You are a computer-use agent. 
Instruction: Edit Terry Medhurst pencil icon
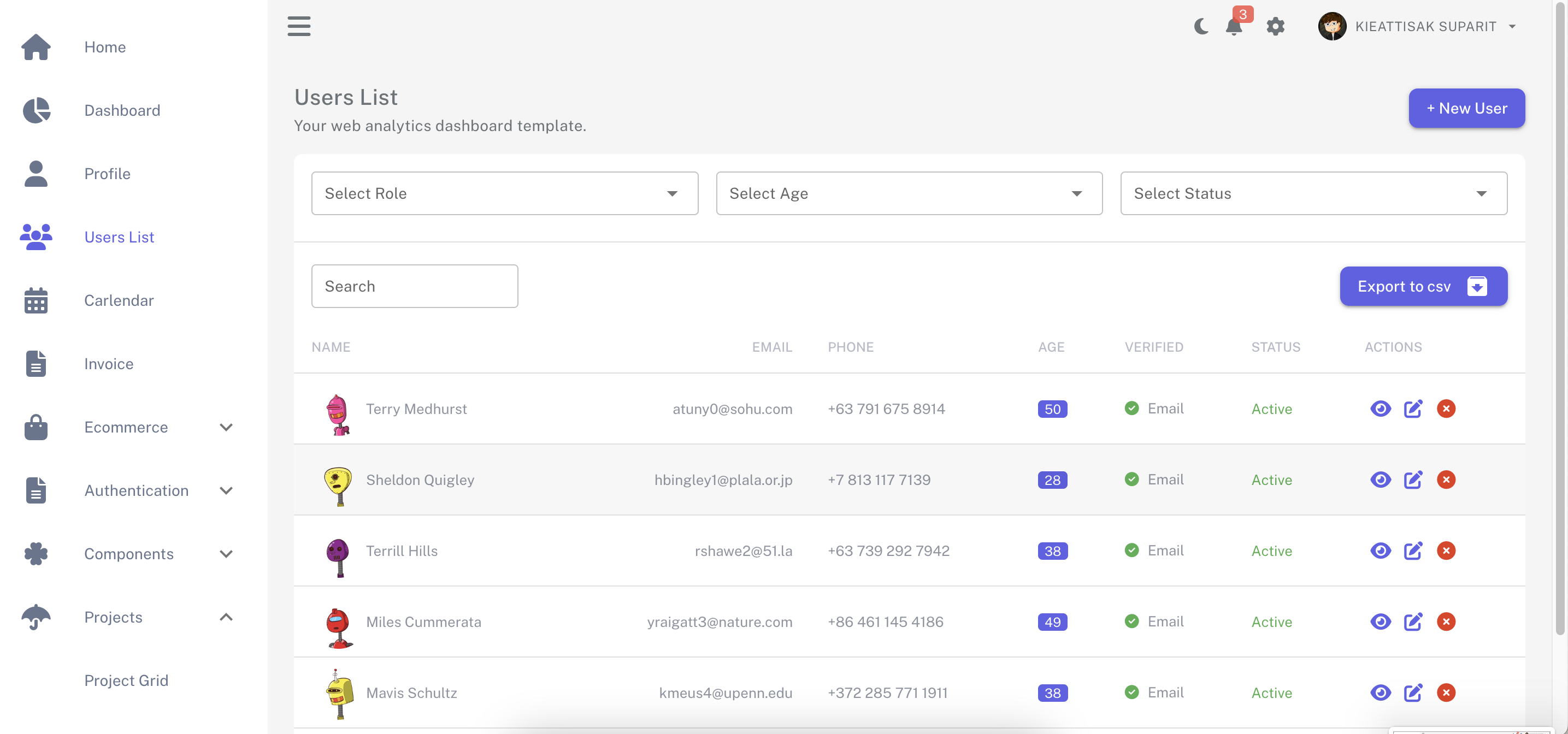pos(1413,409)
